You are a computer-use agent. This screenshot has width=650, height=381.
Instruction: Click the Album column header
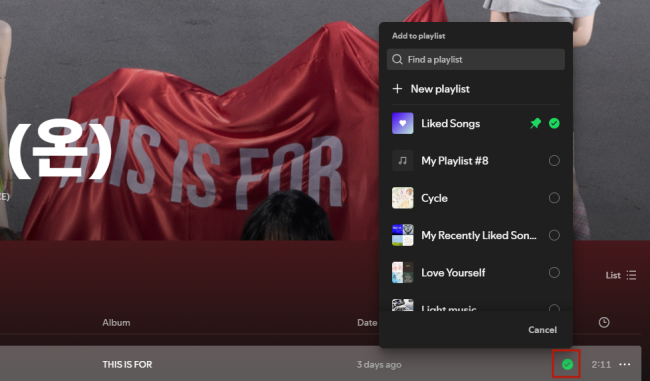point(116,323)
